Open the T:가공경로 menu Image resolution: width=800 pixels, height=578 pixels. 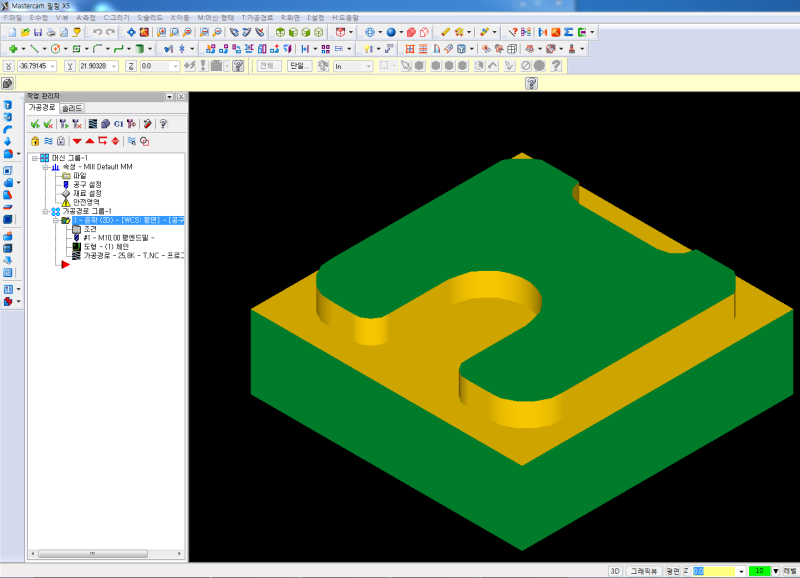click(258, 18)
